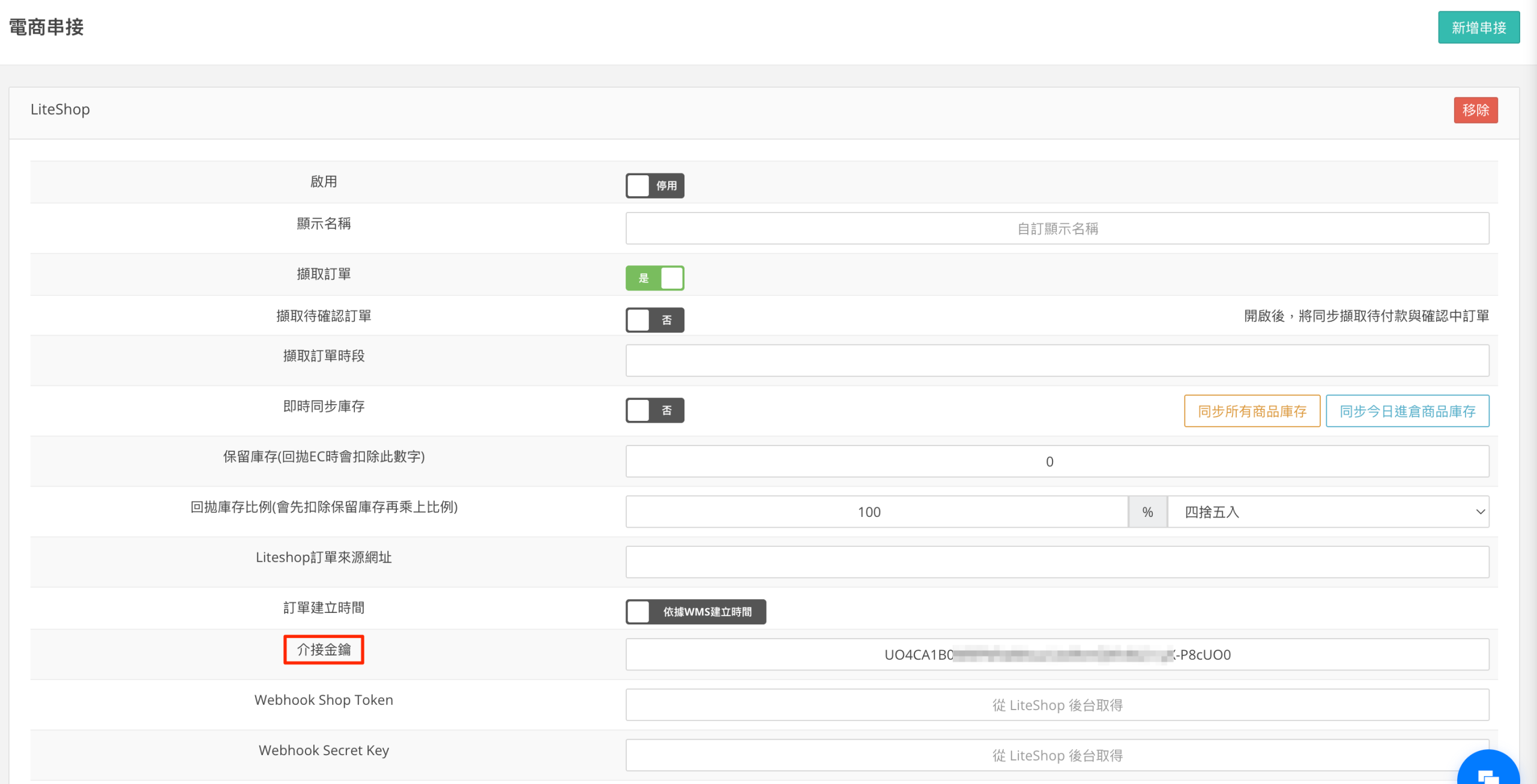Screen dimensions: 1537x784
Task: Click the 保留庫存 number field
Action: (1057, 462)
